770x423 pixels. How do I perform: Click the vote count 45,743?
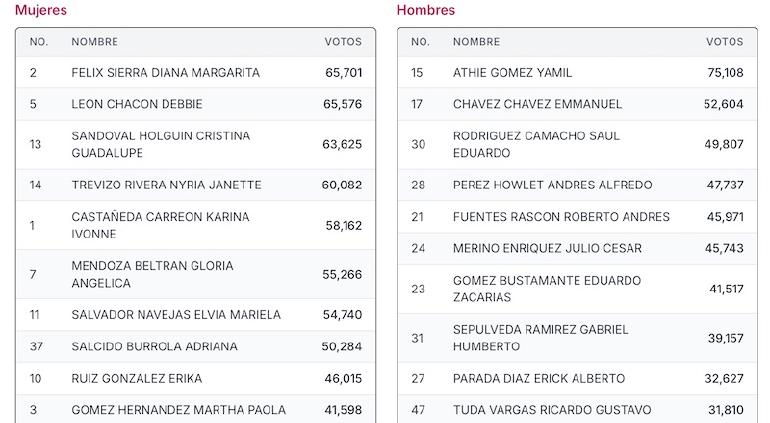coord(724,249)
